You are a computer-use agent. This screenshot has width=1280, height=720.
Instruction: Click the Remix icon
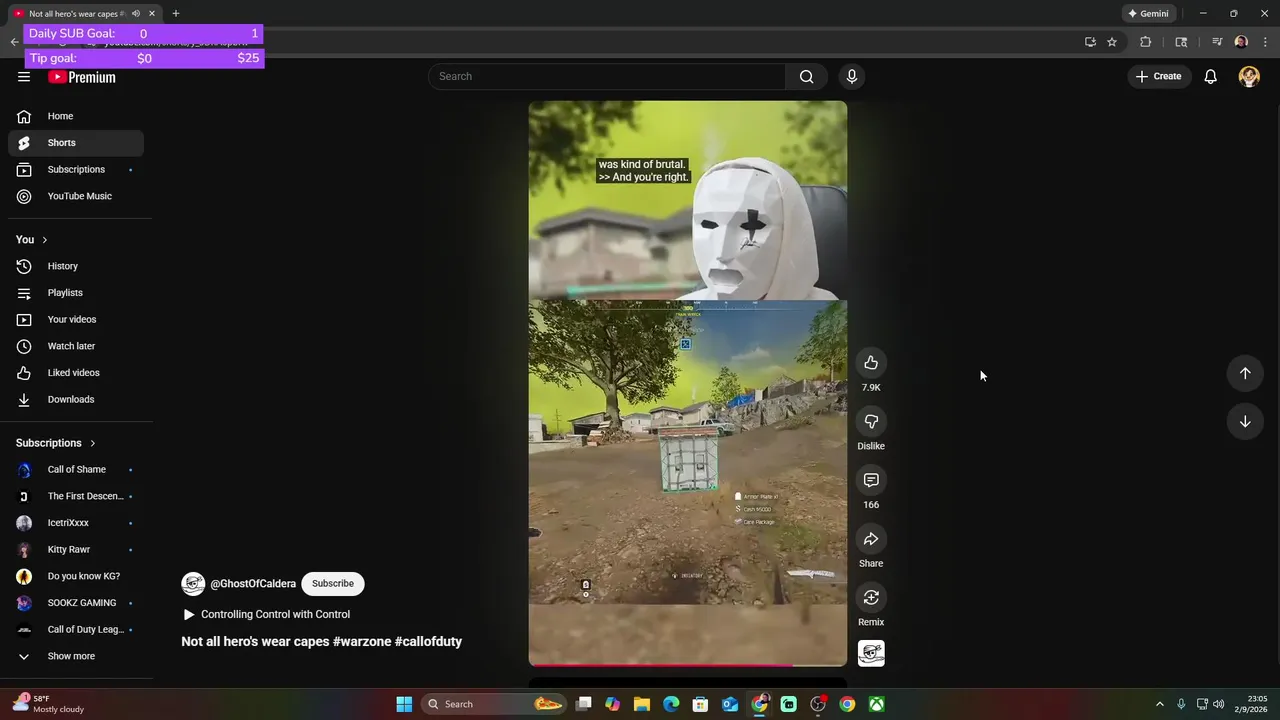pyautogui.click(x=871, y=598)
